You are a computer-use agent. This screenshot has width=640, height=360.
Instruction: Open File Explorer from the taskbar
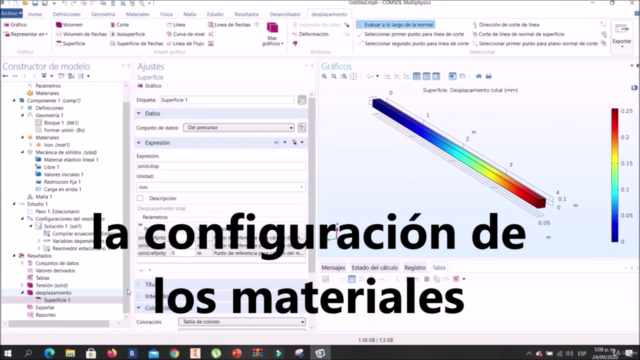70,353
